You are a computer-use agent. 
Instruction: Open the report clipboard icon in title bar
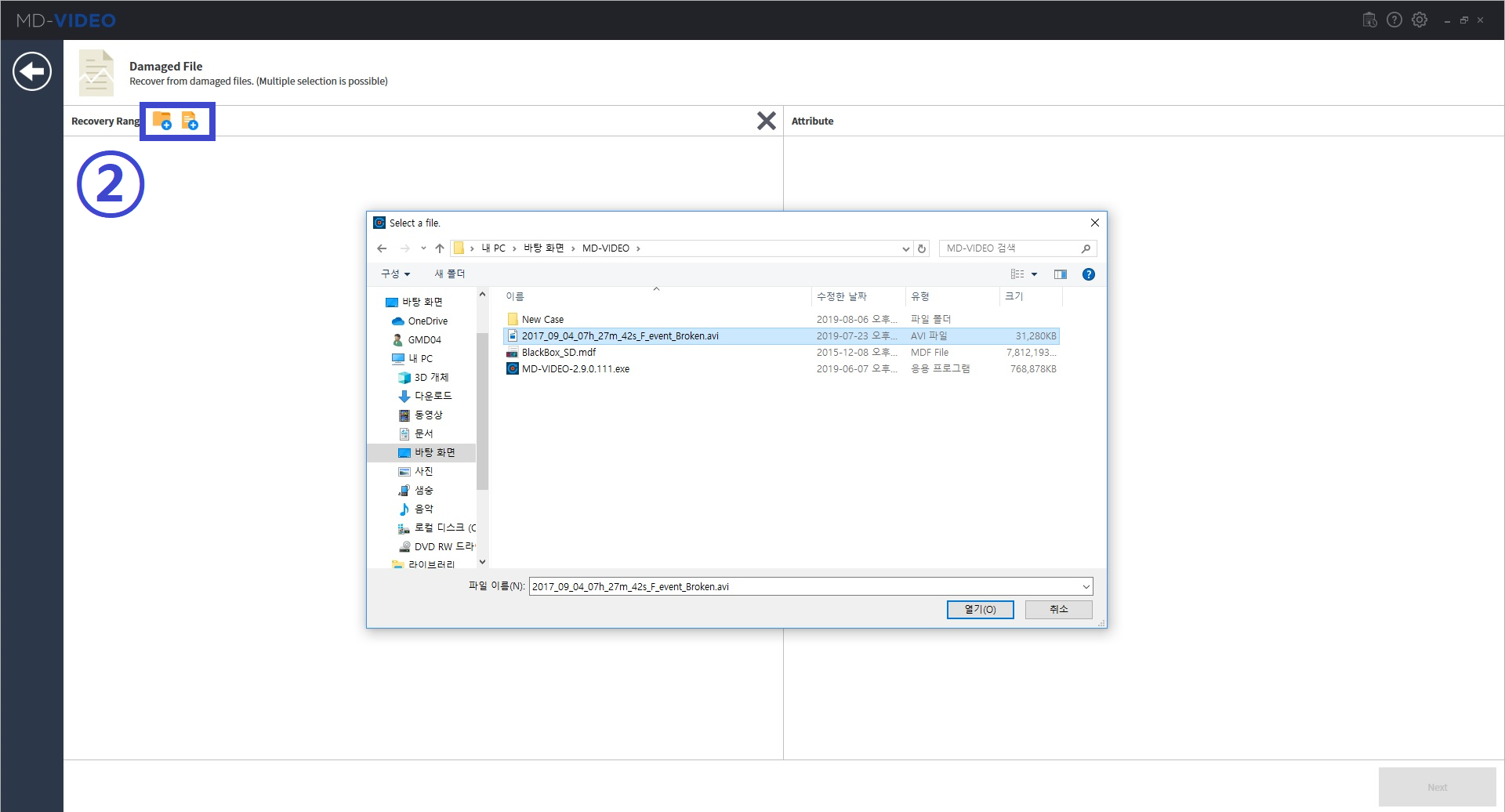(1370, 20)
